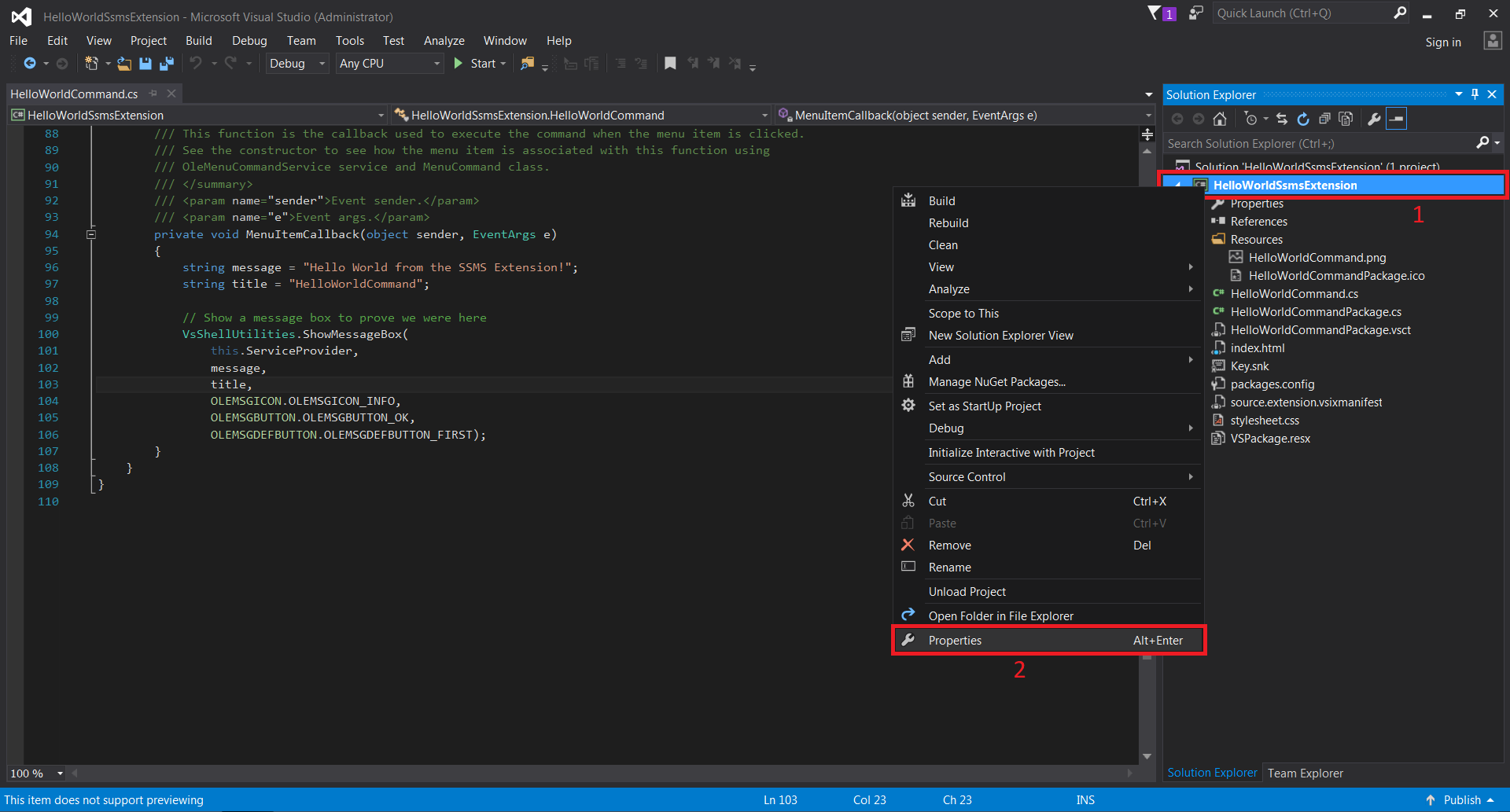Image resolution: width=1510 pixels, height=812 pixels.
Task: Collapse the MenuItemCallback method outline box
Action: (91, 234)
